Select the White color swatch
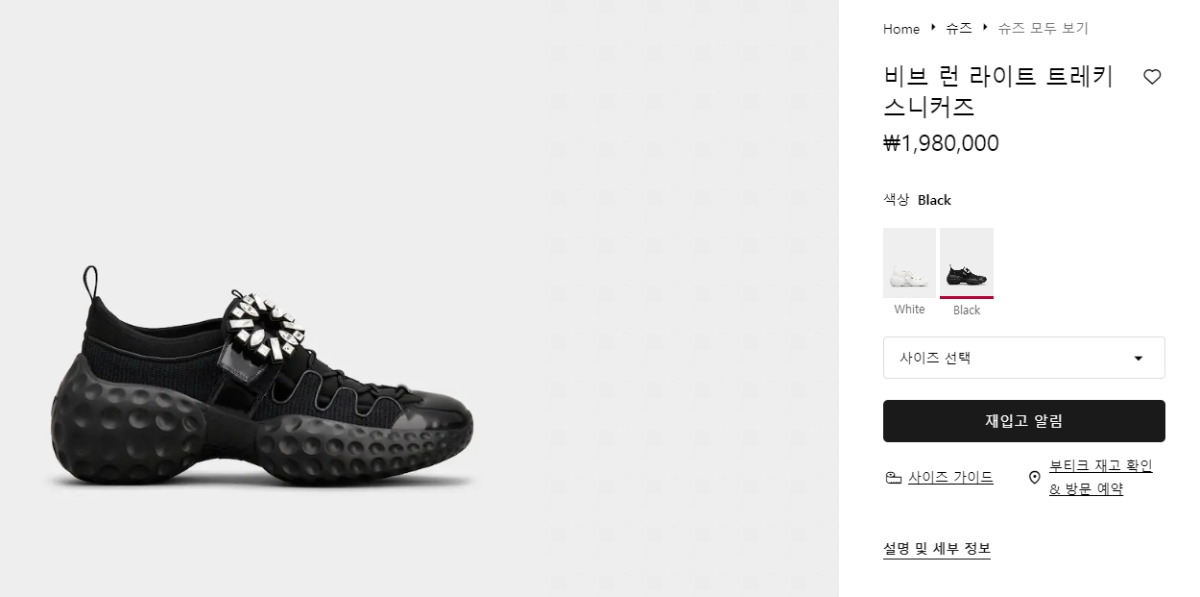Screen dimensions: 1200x597 pos(909,262)
